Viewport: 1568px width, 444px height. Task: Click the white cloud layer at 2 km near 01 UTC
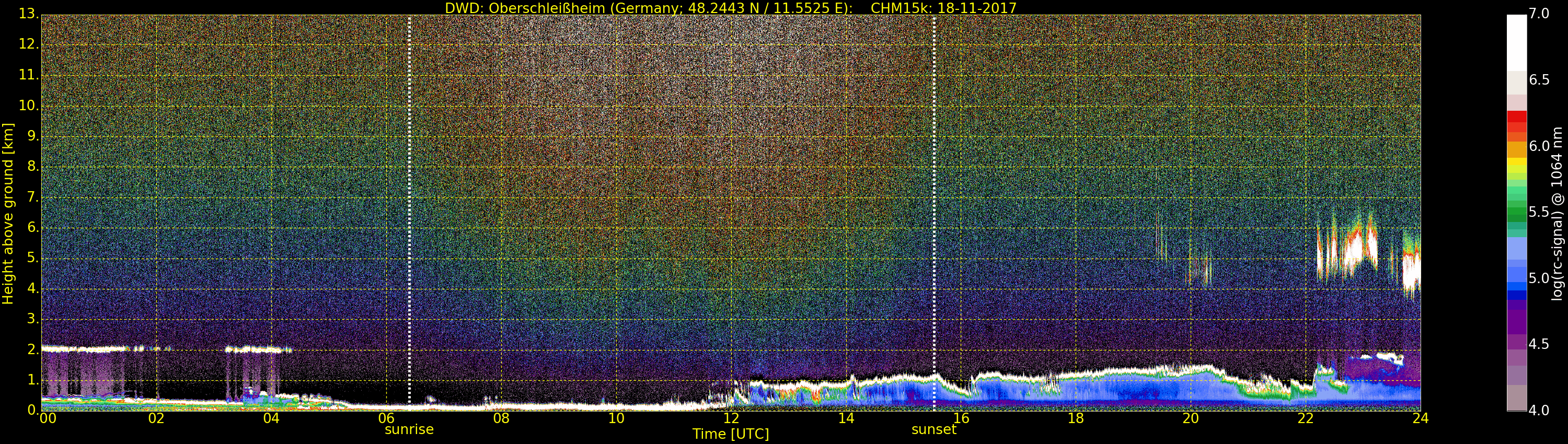pyautogui.click(x=85, y=349)
